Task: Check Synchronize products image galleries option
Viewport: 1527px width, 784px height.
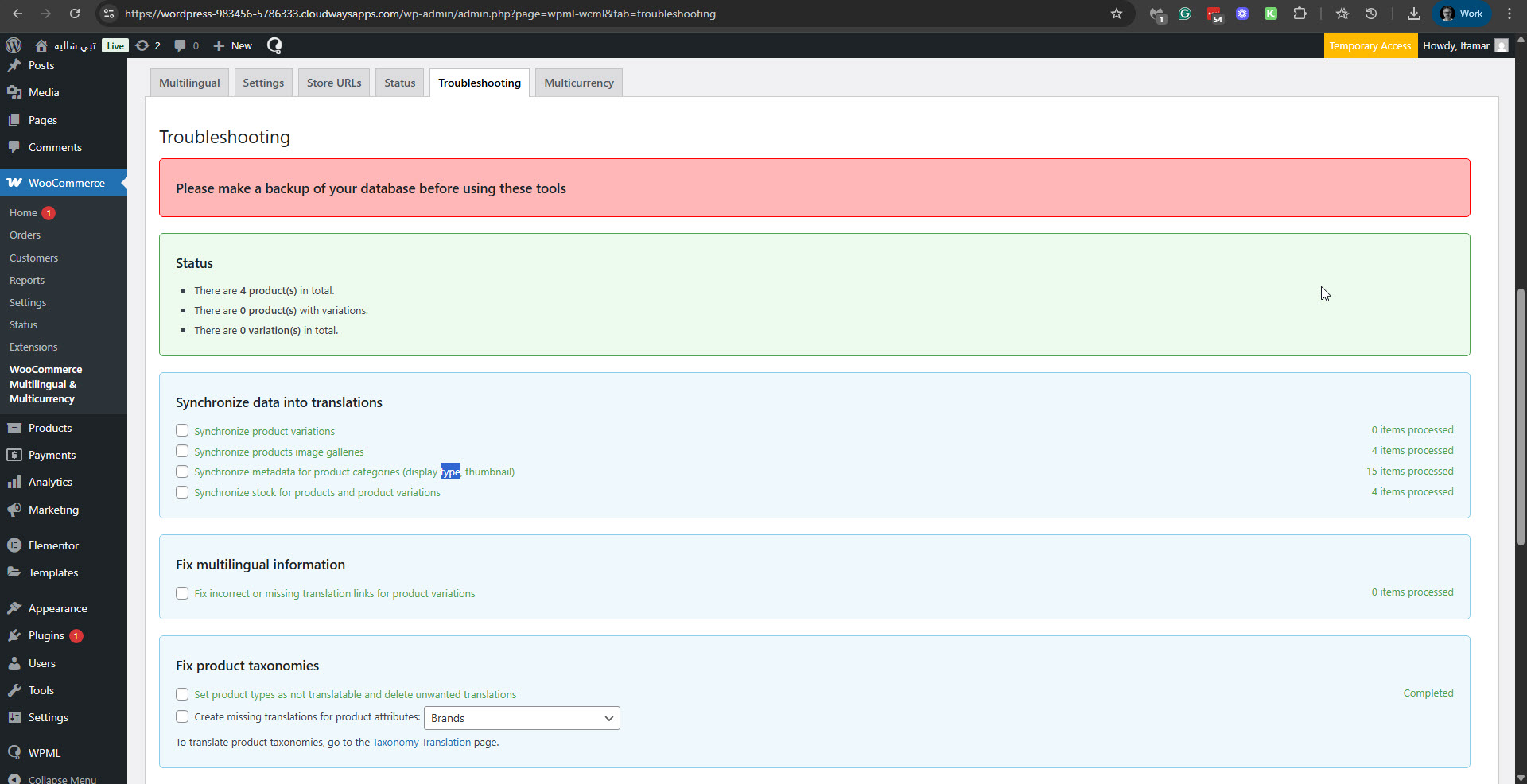Action: click(182, 451)
